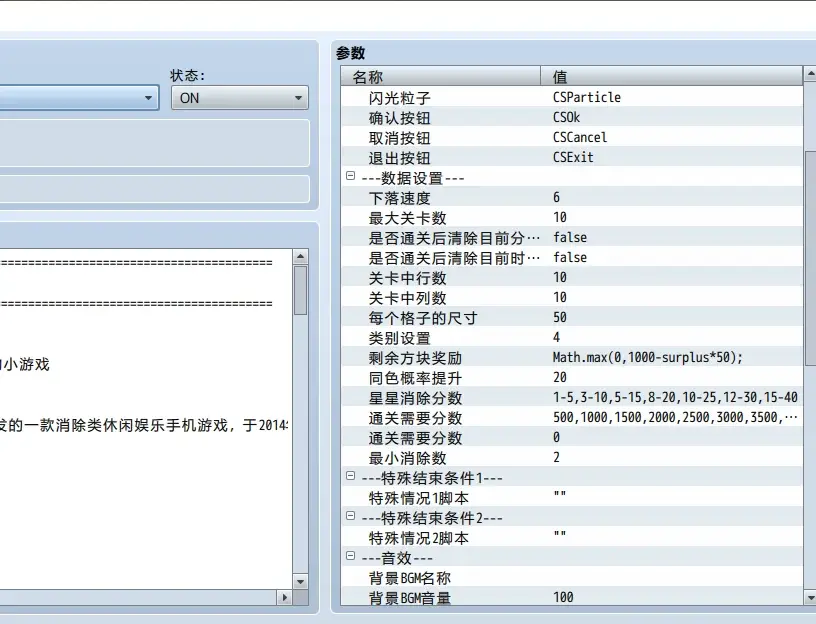Open the plugin name dropdown left of 状态
The height and width of the screenshot is (624, 816).
point(78,98)
